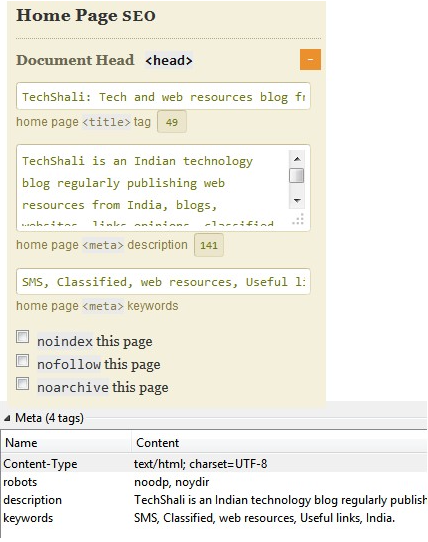Click the textarea resize grip handle

click(x=298, y=219)
